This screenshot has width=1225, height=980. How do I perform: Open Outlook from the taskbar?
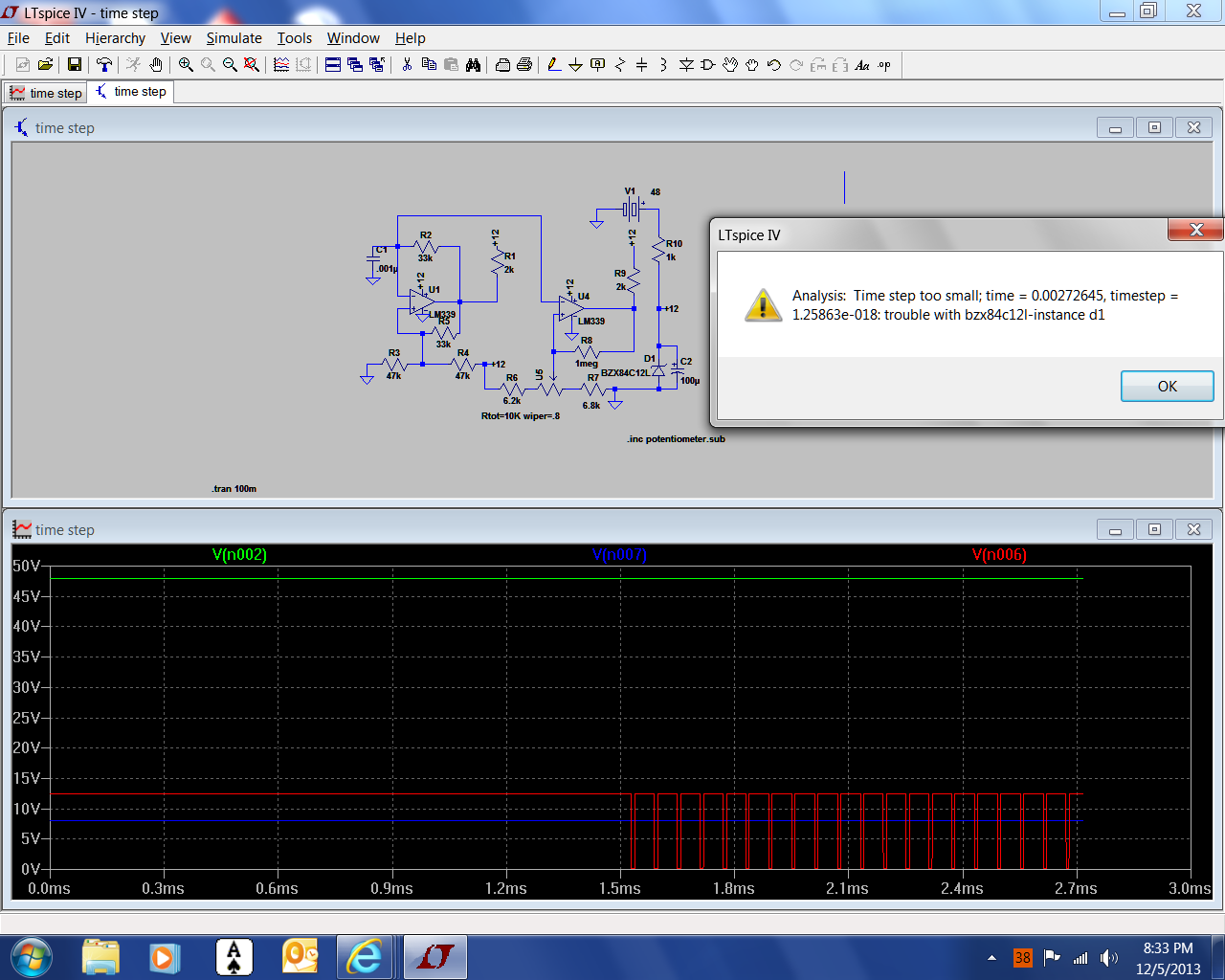point(300,957)
